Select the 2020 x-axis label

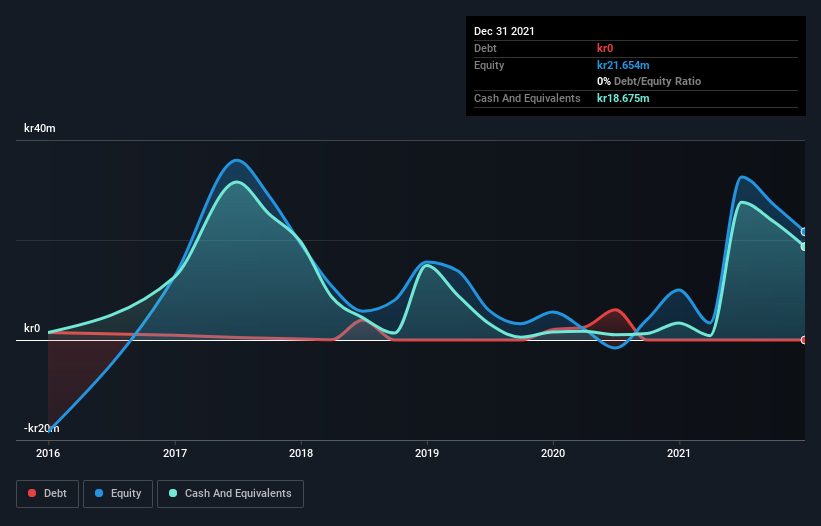tap(553, 453)
